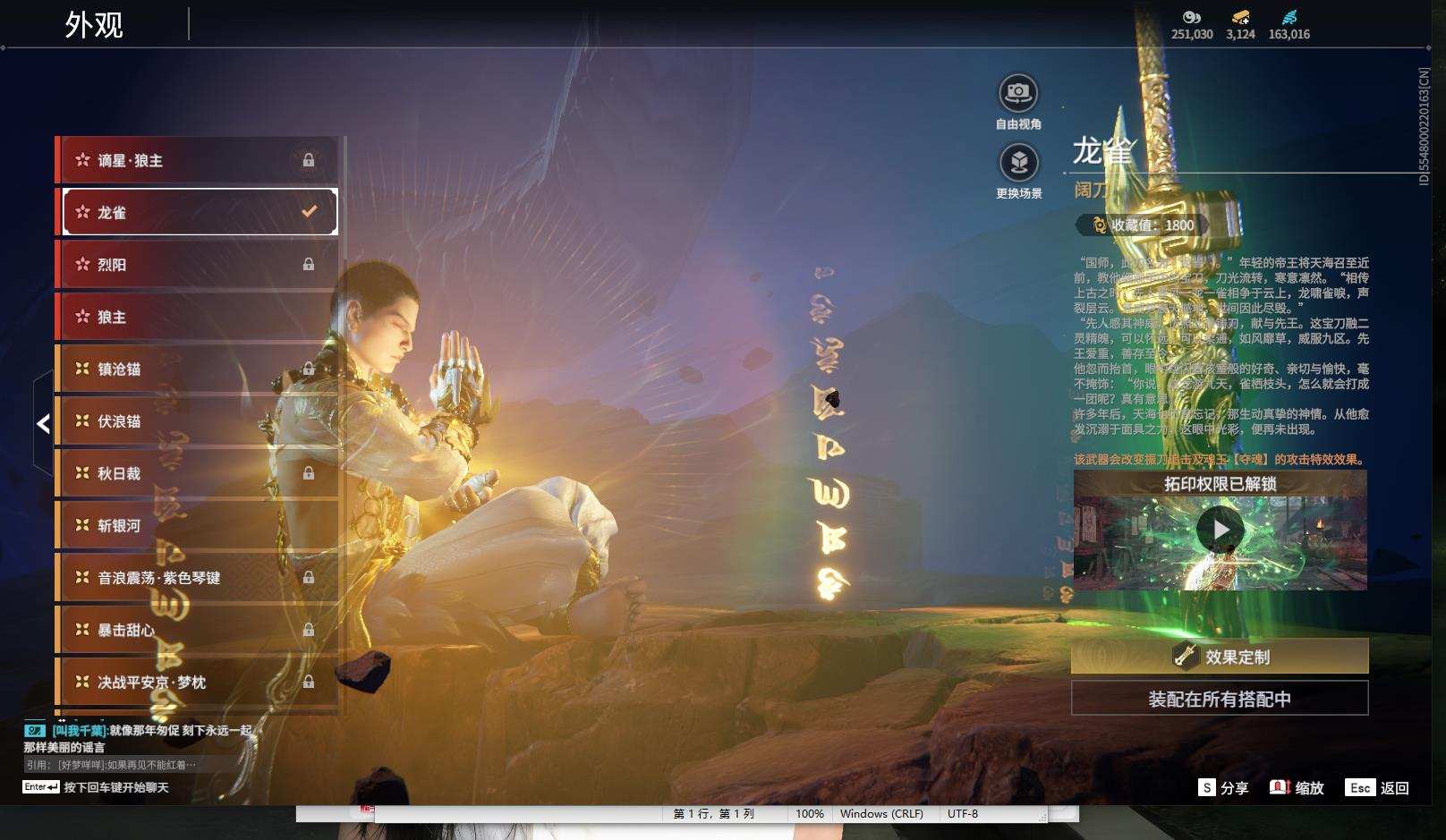Pick the 秋日裁 skin entry

pyautogui.click(x=197, y=473)
